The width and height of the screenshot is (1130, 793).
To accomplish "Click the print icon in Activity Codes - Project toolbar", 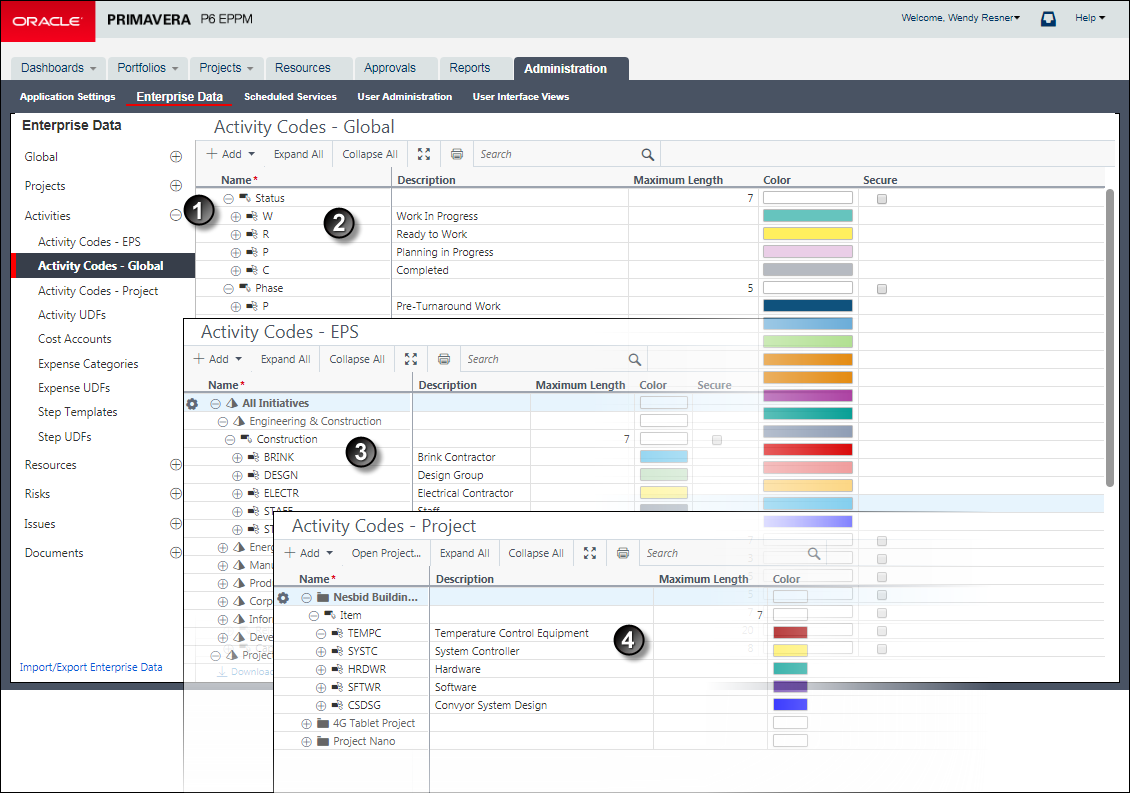I will point(623,553).
